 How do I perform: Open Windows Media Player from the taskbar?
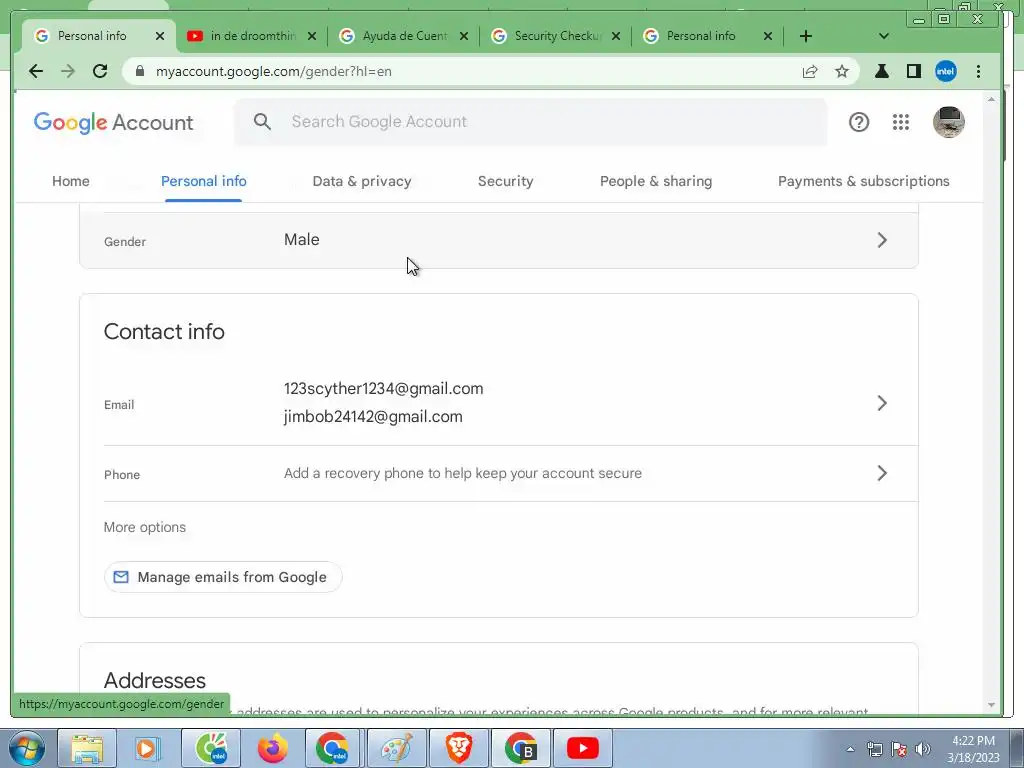(x=148, y=748)
